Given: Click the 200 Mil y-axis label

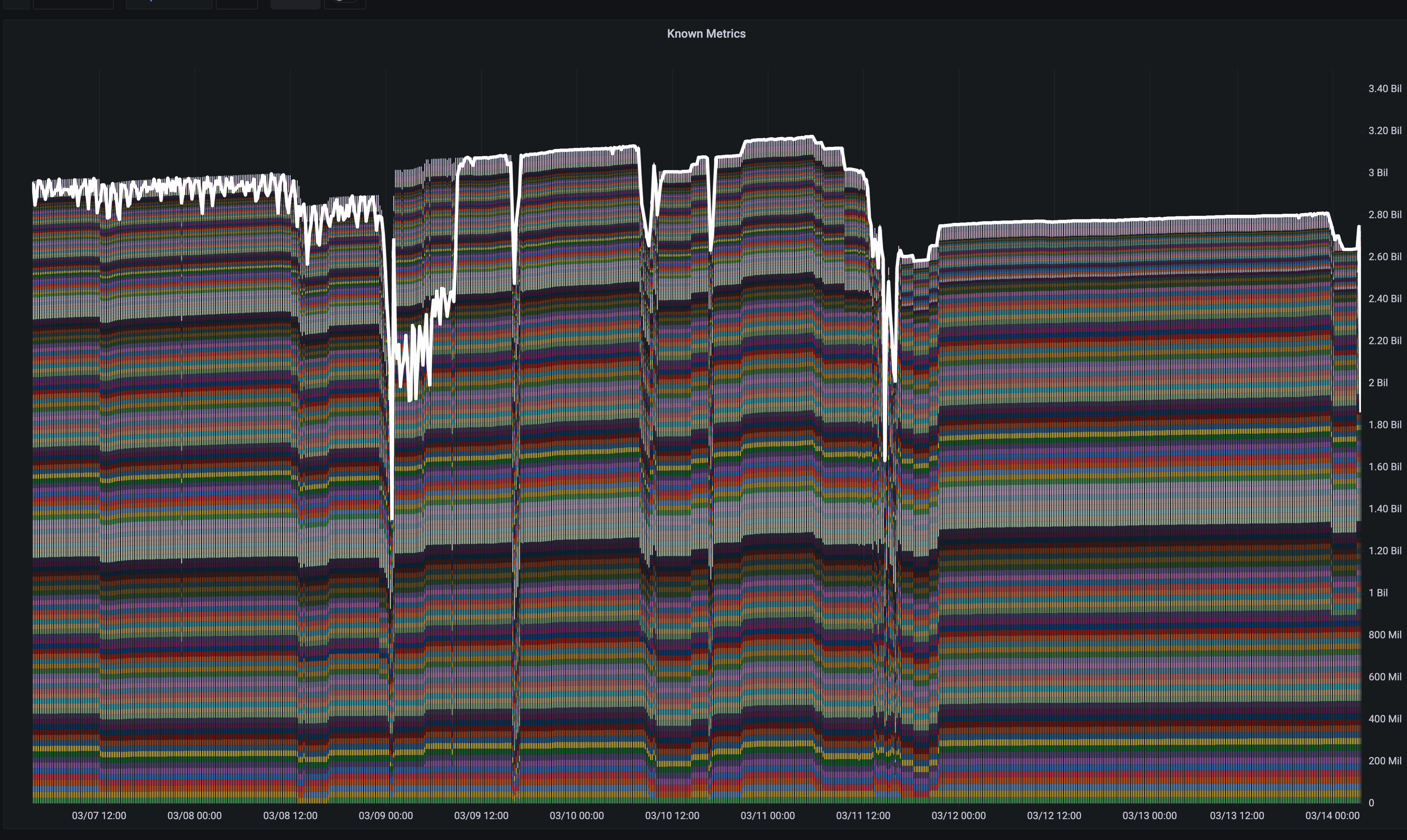Looking at the screenshot, I should [1385, 761].
